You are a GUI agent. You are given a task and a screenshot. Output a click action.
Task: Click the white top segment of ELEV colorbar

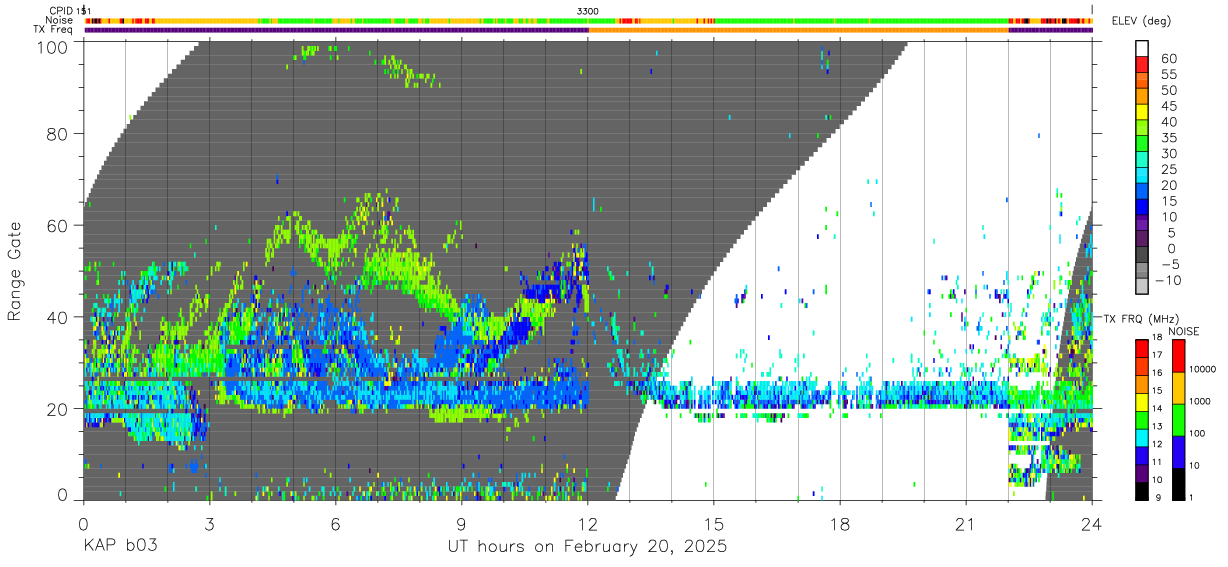[1142, 49]
